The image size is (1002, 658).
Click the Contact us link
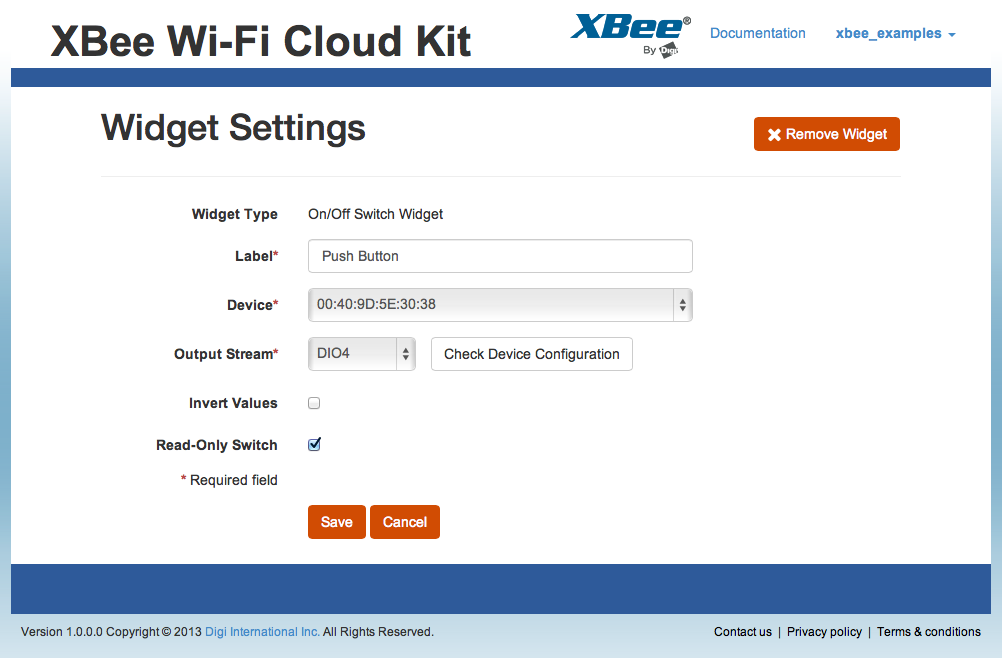[743, 632]
